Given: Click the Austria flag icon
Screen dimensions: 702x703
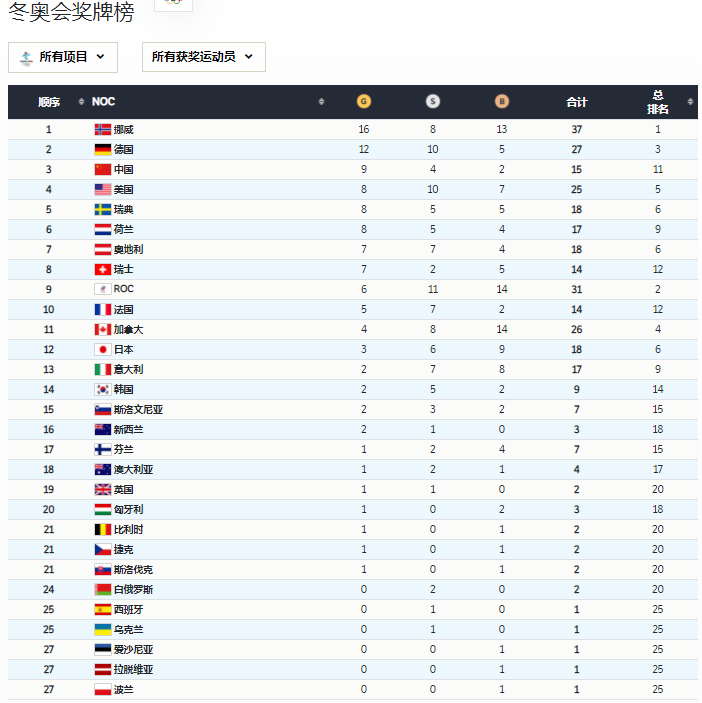Looking at the screenshot, I should [x=103, y=249].
